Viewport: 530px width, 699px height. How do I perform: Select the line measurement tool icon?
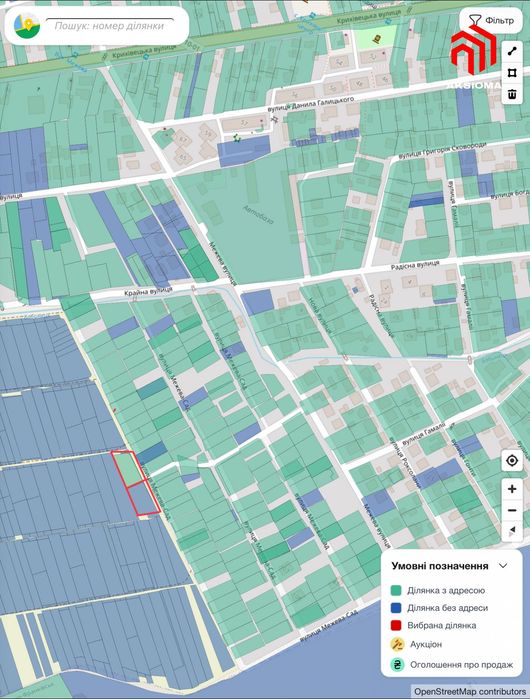[512, 51]
